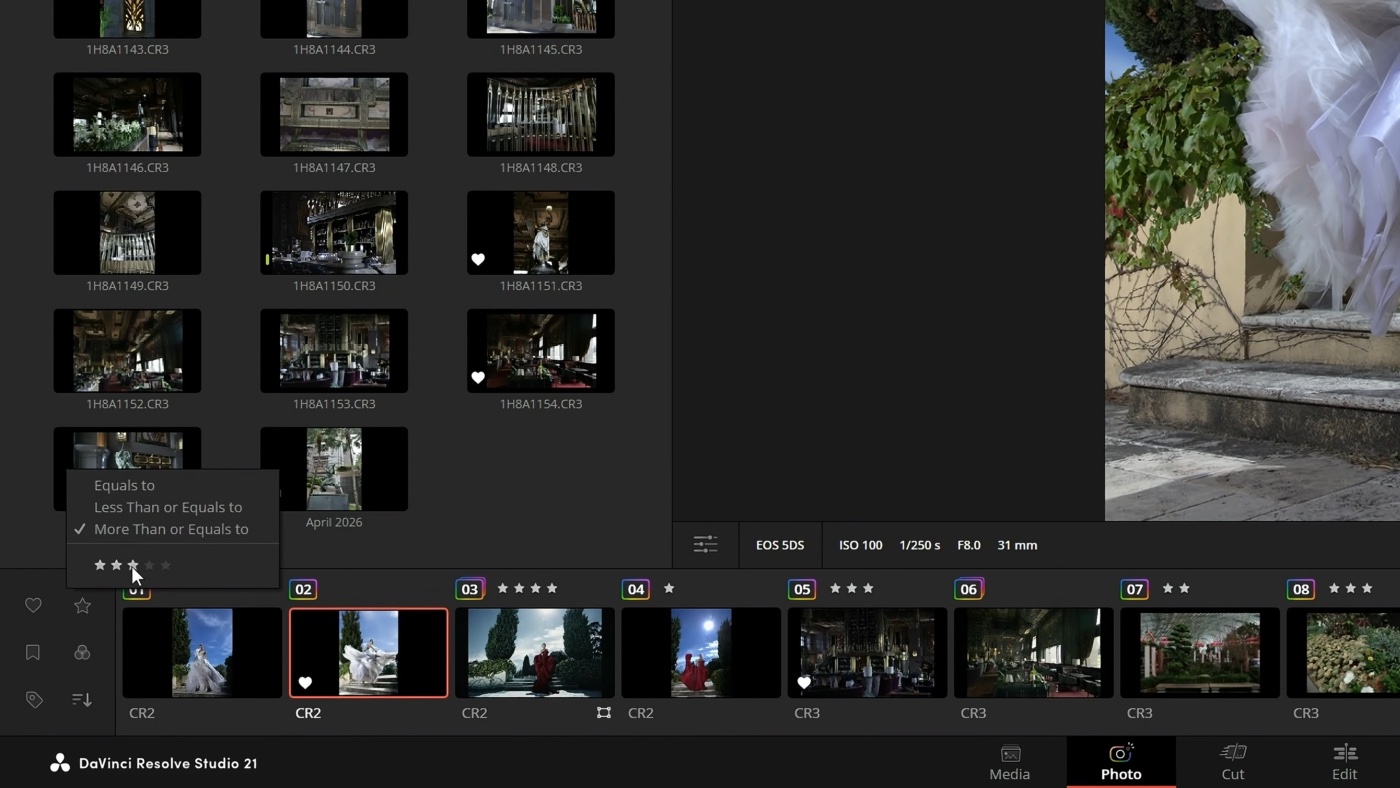Click the tag keyword filter icon
Image resolution: width=1400 pixels, height=788 pixels.
click(33, 700)
